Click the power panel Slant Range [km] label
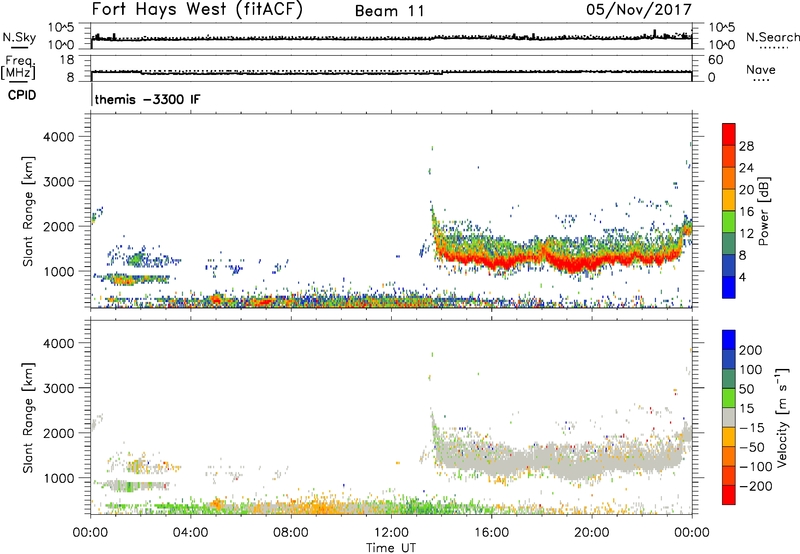The image size is (800, 554). [28, 211]
